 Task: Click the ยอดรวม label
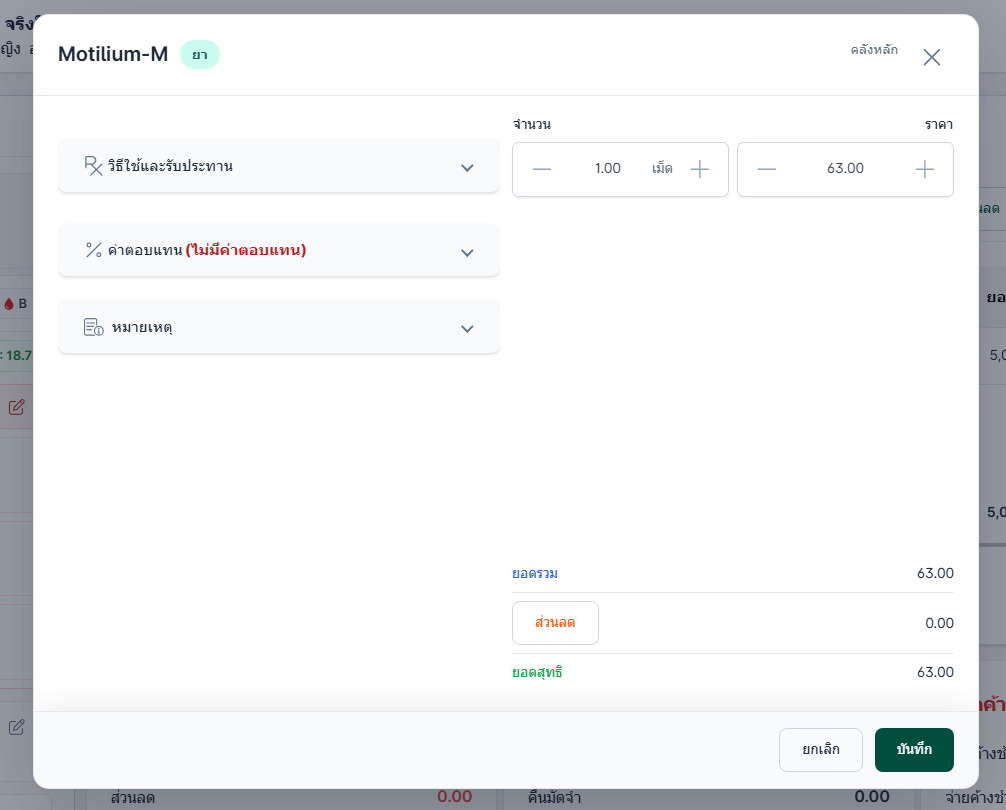coord(534,573)
